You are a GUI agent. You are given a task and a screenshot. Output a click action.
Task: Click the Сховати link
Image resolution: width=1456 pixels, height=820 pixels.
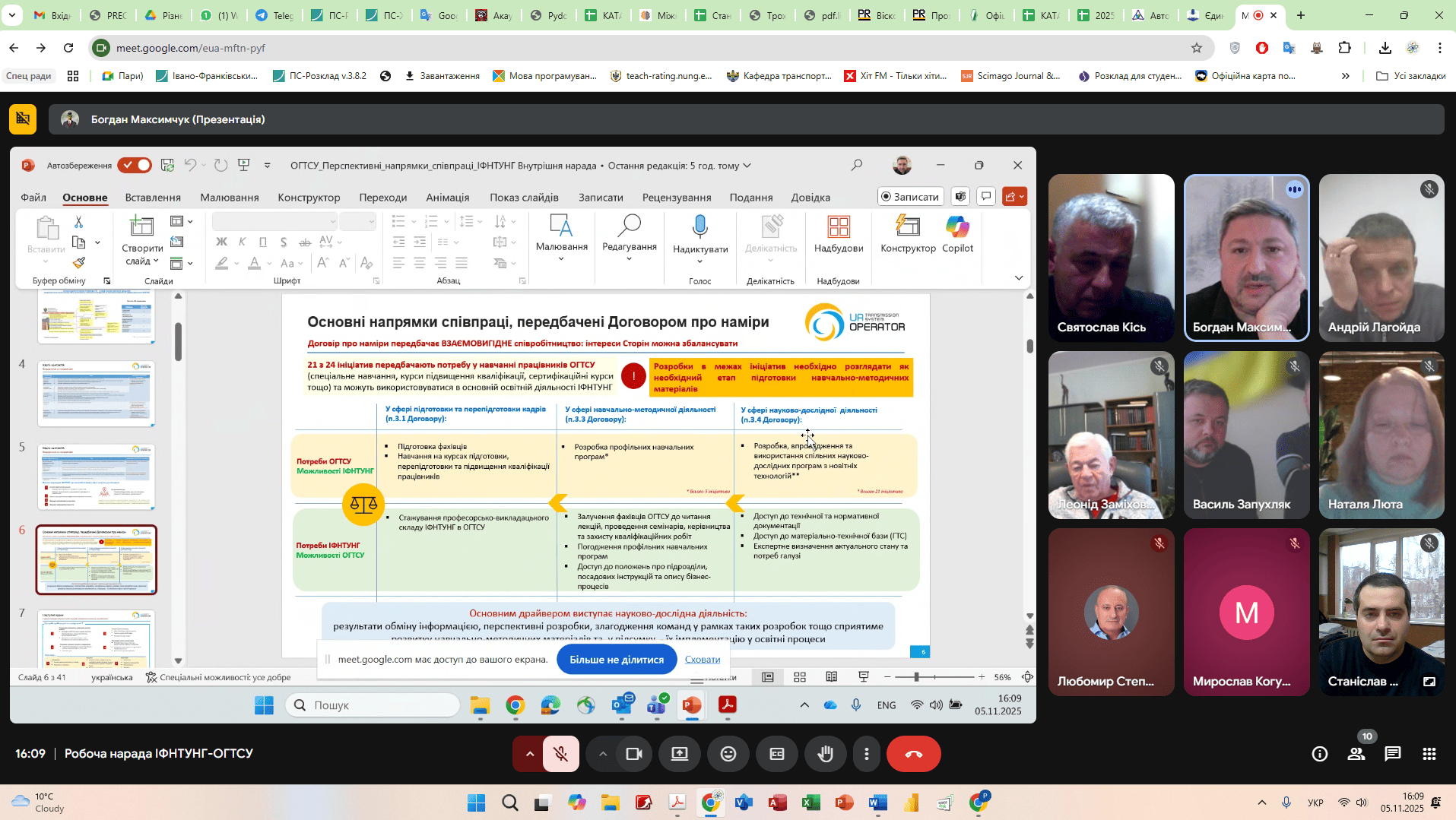[x=702, y=660]
